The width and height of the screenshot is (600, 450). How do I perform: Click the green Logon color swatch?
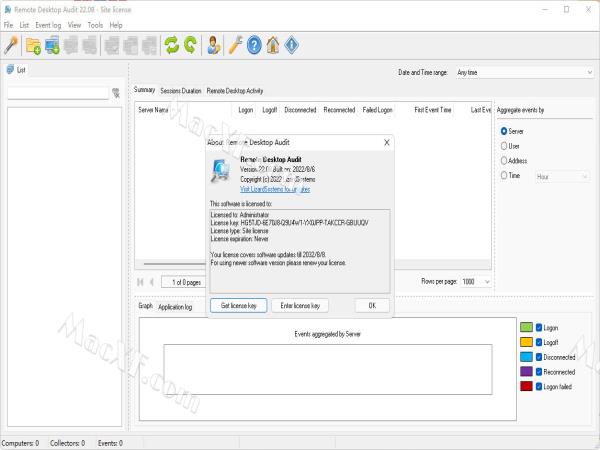click(x=526, y=328)
